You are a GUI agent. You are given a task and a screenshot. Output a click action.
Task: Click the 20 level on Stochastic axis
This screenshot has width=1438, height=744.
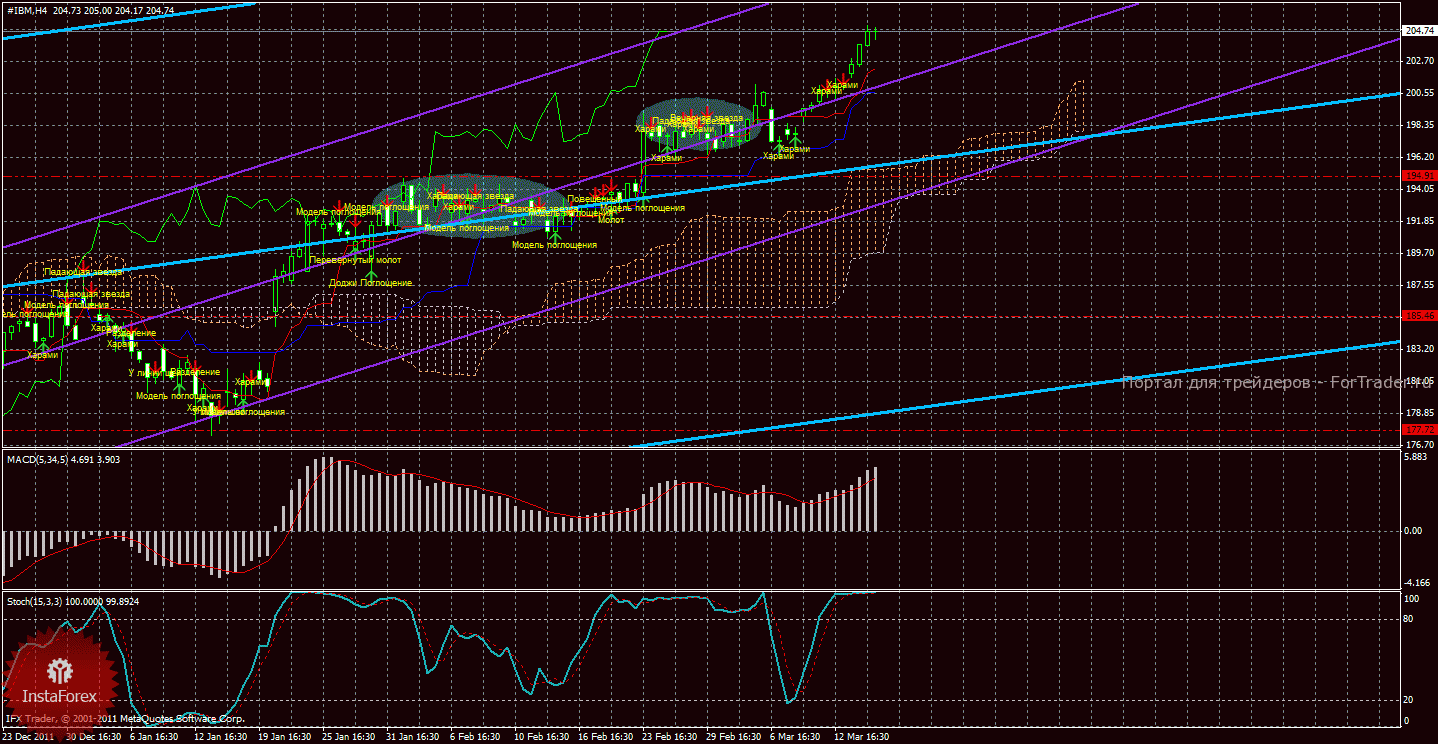pos(1410,700)
